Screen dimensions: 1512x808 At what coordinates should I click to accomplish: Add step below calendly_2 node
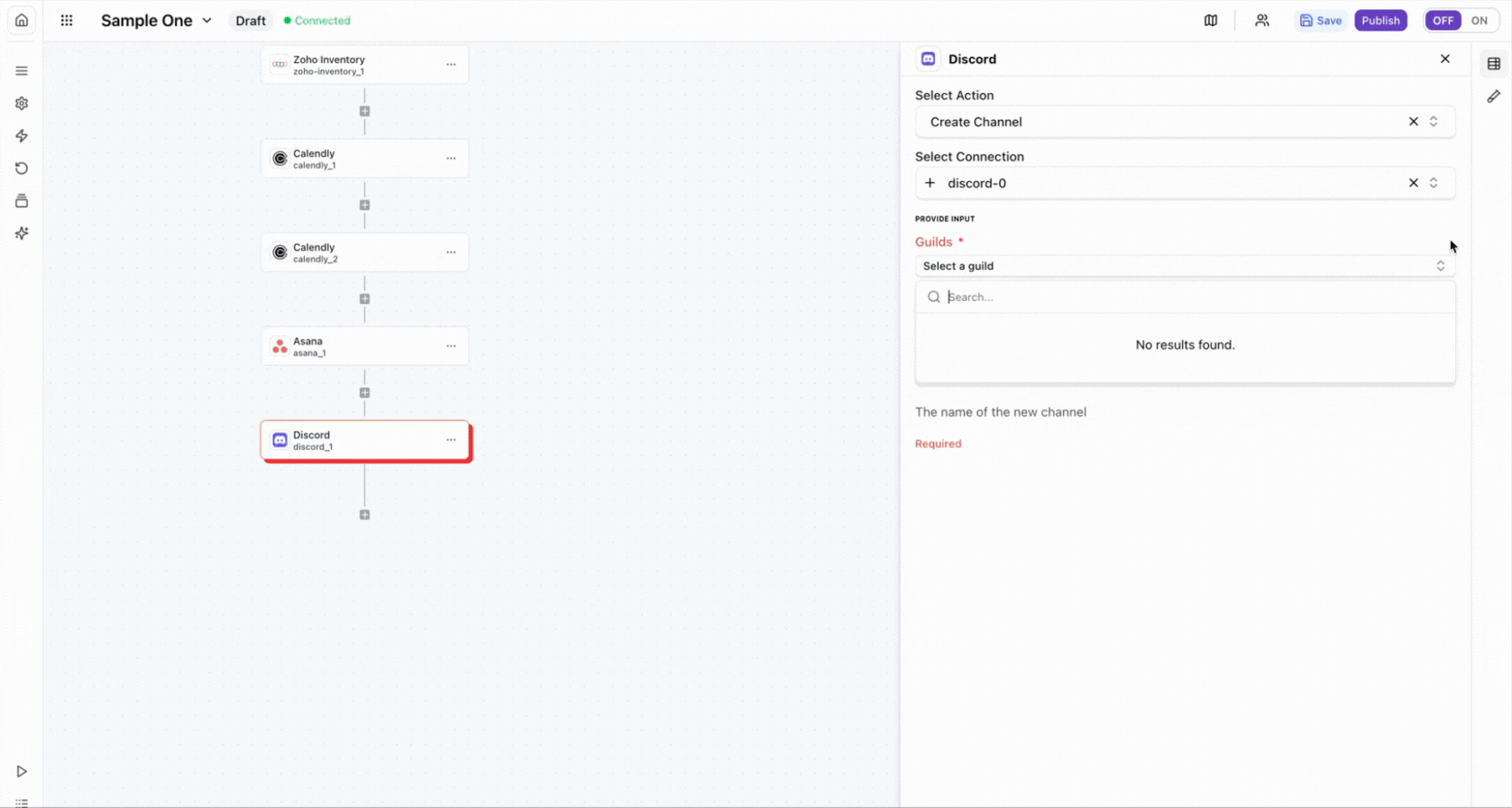[x=364, y=299]
